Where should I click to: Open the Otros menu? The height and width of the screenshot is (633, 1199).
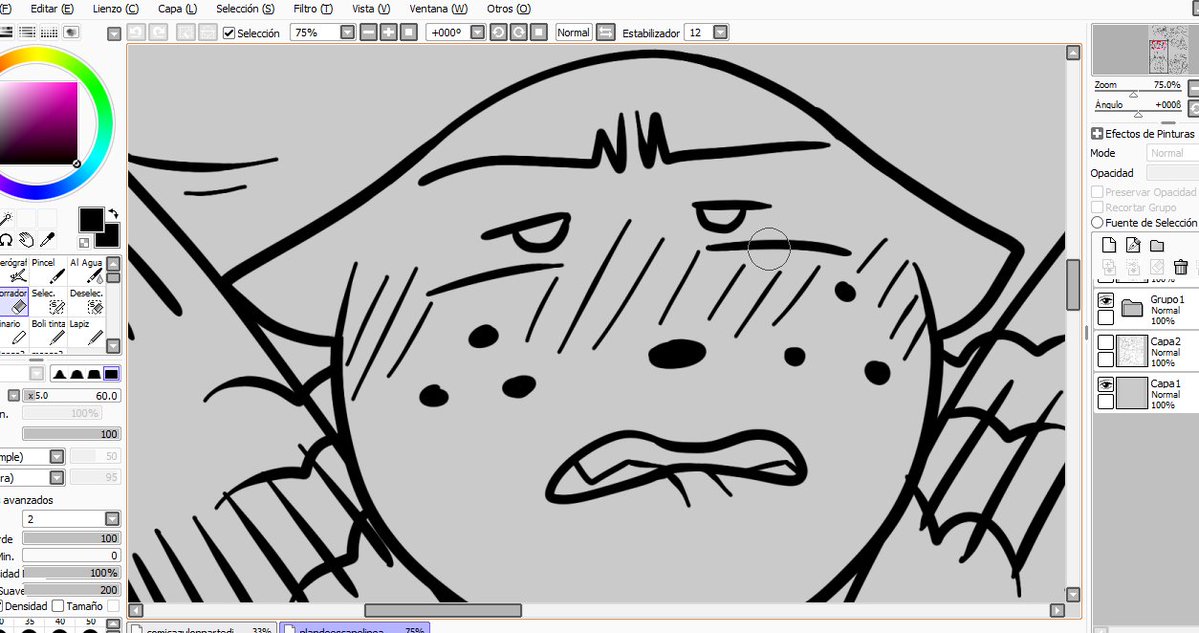point(509,8)
